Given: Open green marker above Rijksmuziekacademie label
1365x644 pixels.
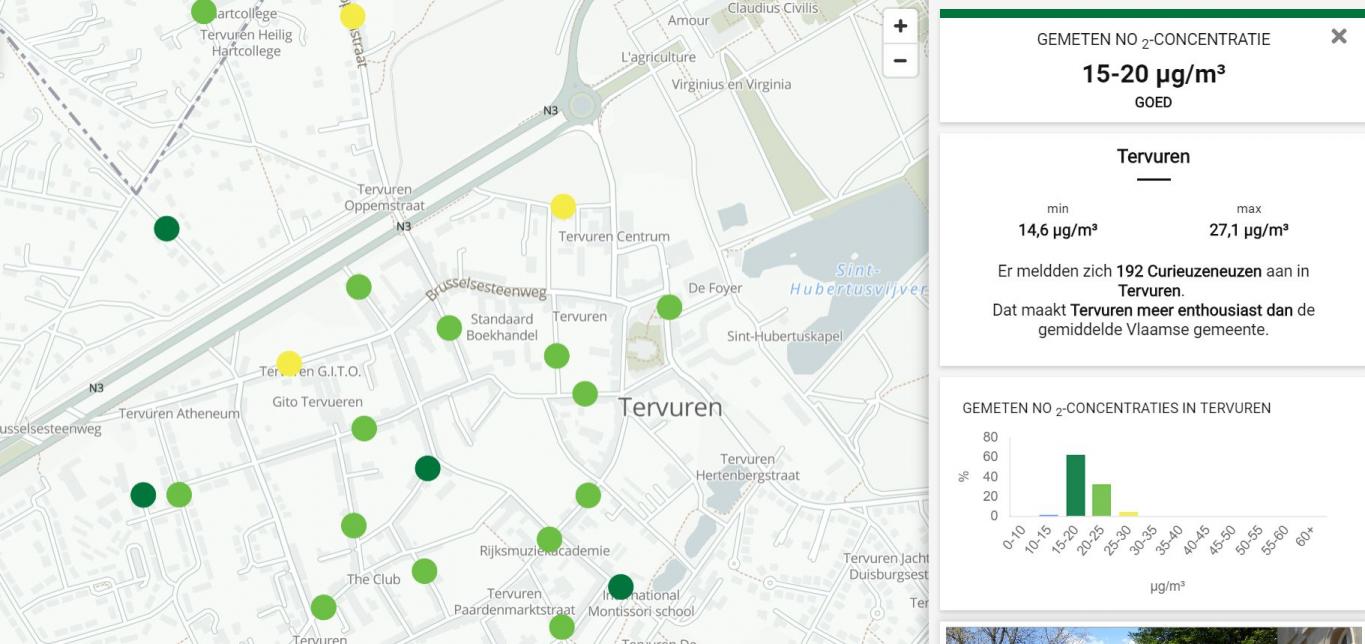Looking at the screenshot, I should [549, 539].
